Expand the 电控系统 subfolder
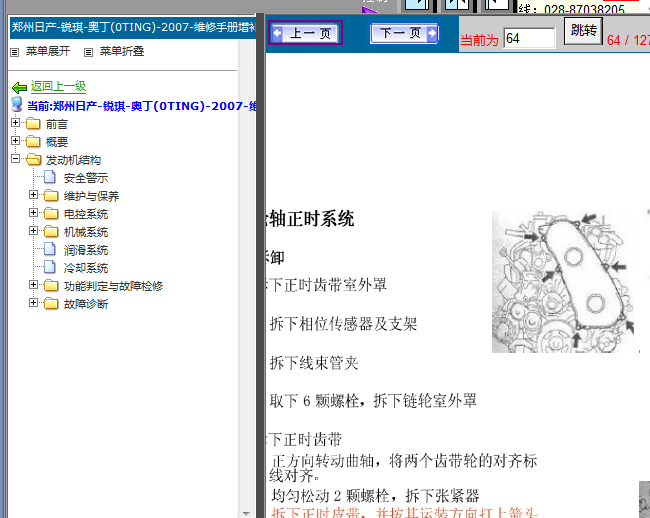This screenshot has width=650, height=518. (x=34, y=213)
